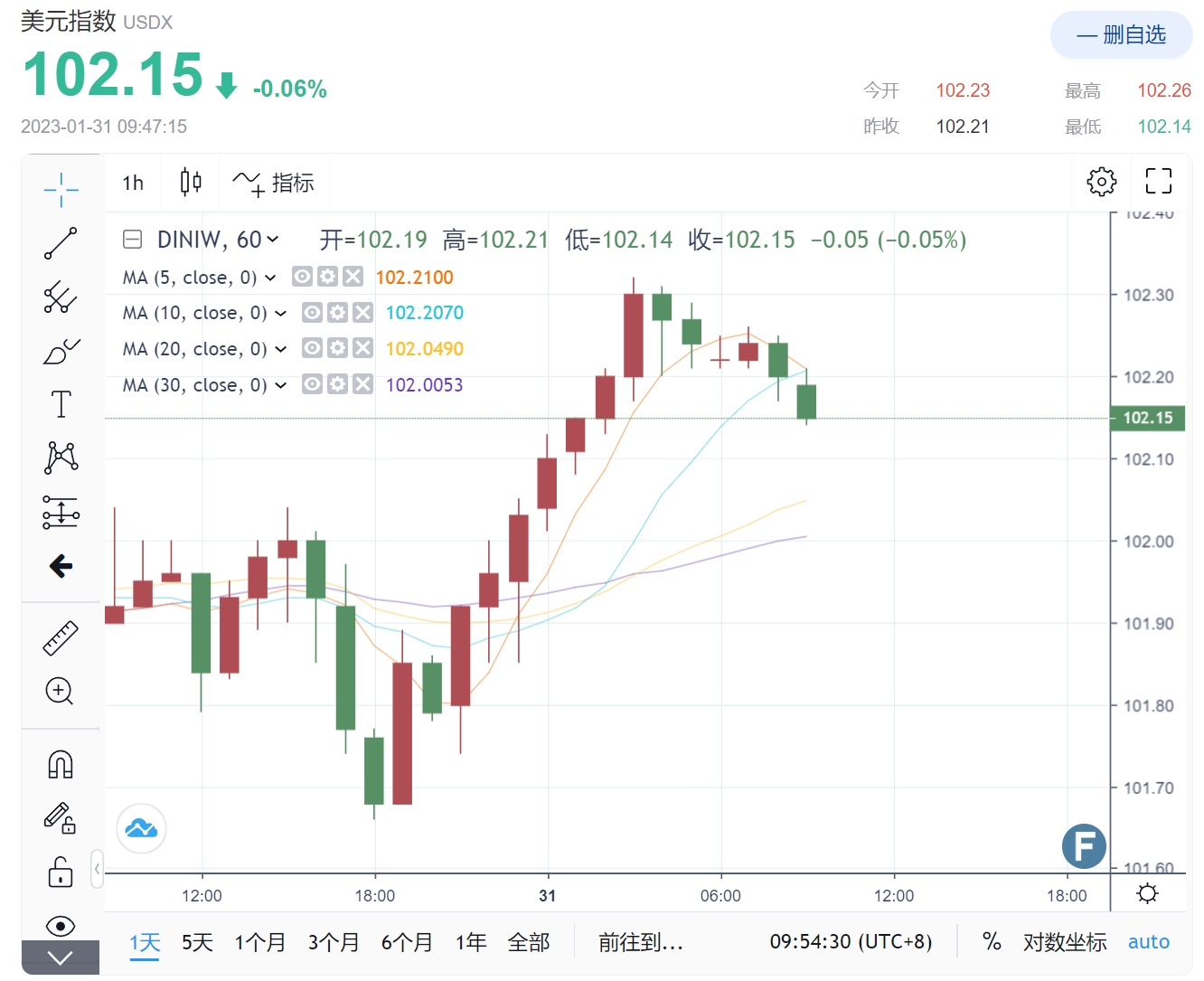1204x981 pixels.
Task: Select the 1个月 time range
Action: (260, 942)
